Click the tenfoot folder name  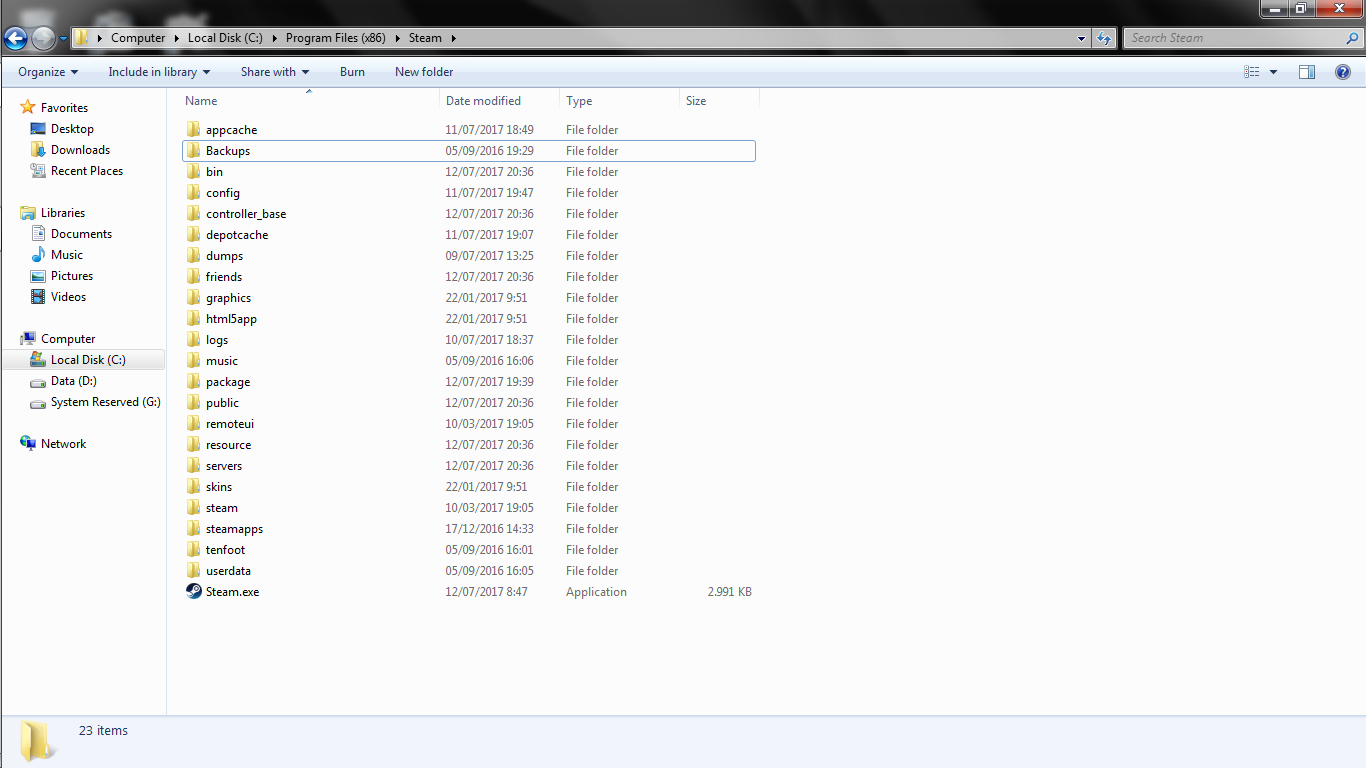(225, 550)
